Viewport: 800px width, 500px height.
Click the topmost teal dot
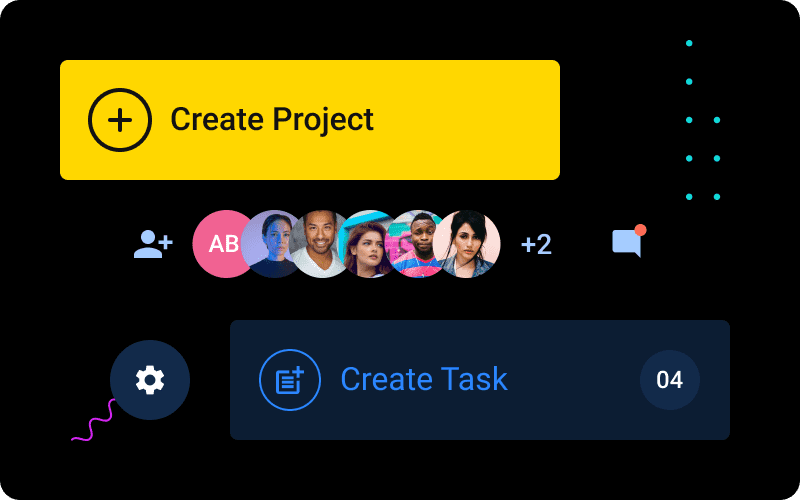689,43
